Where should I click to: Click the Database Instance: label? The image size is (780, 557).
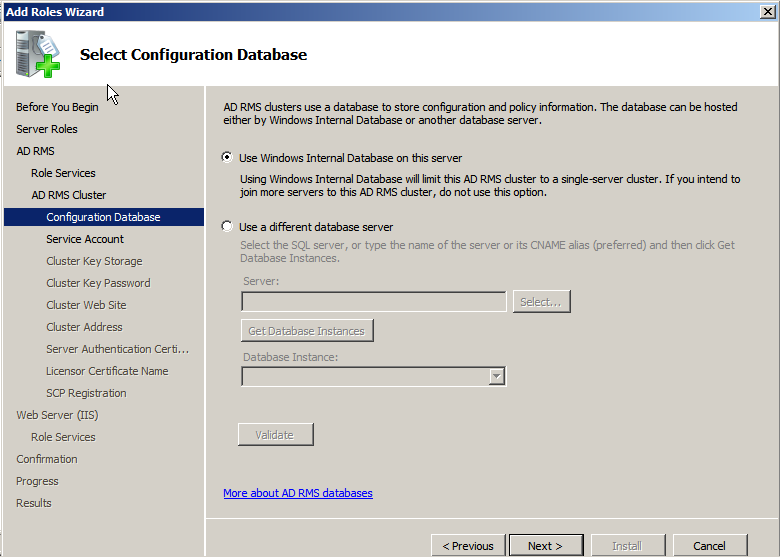291,357
